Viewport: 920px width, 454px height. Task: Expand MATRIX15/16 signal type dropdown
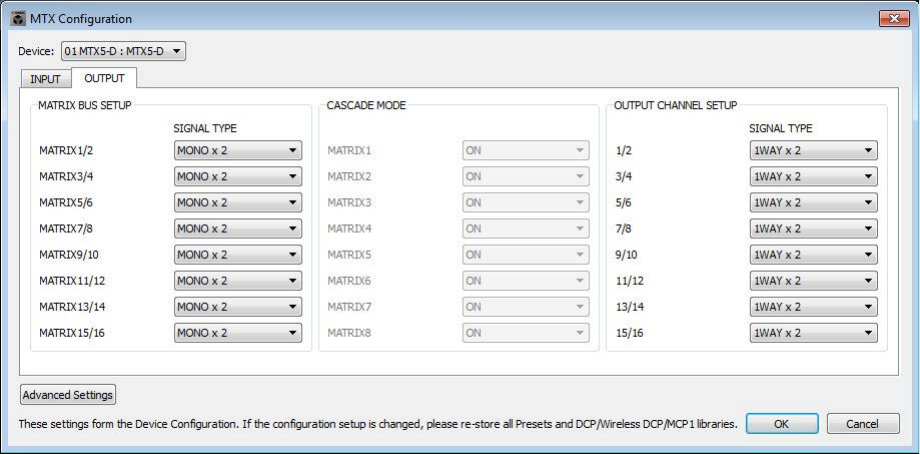coord(238,333)
